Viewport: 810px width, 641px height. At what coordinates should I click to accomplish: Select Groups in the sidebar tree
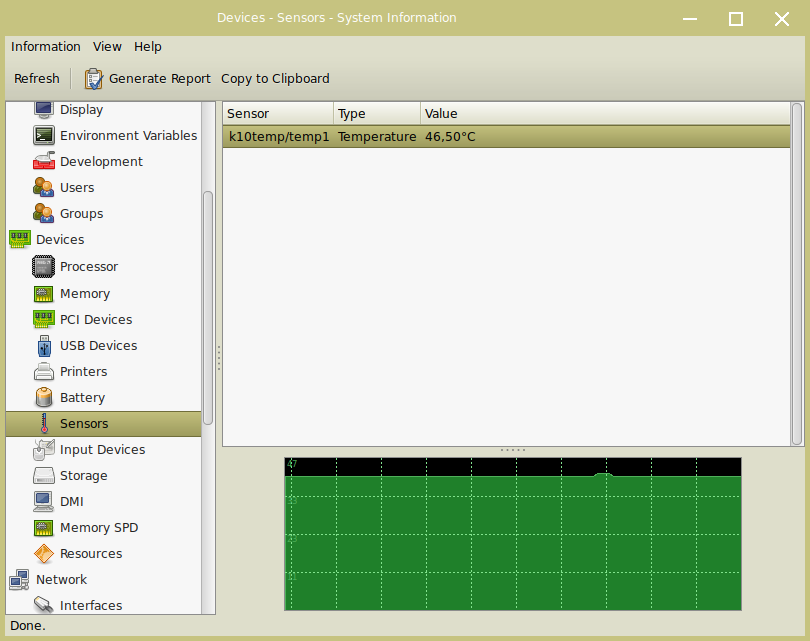(x=82, y=213)
